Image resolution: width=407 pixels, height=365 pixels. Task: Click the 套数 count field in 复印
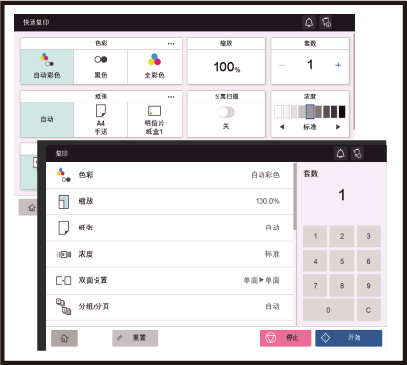pyautogui.click(x=342, y=195)
